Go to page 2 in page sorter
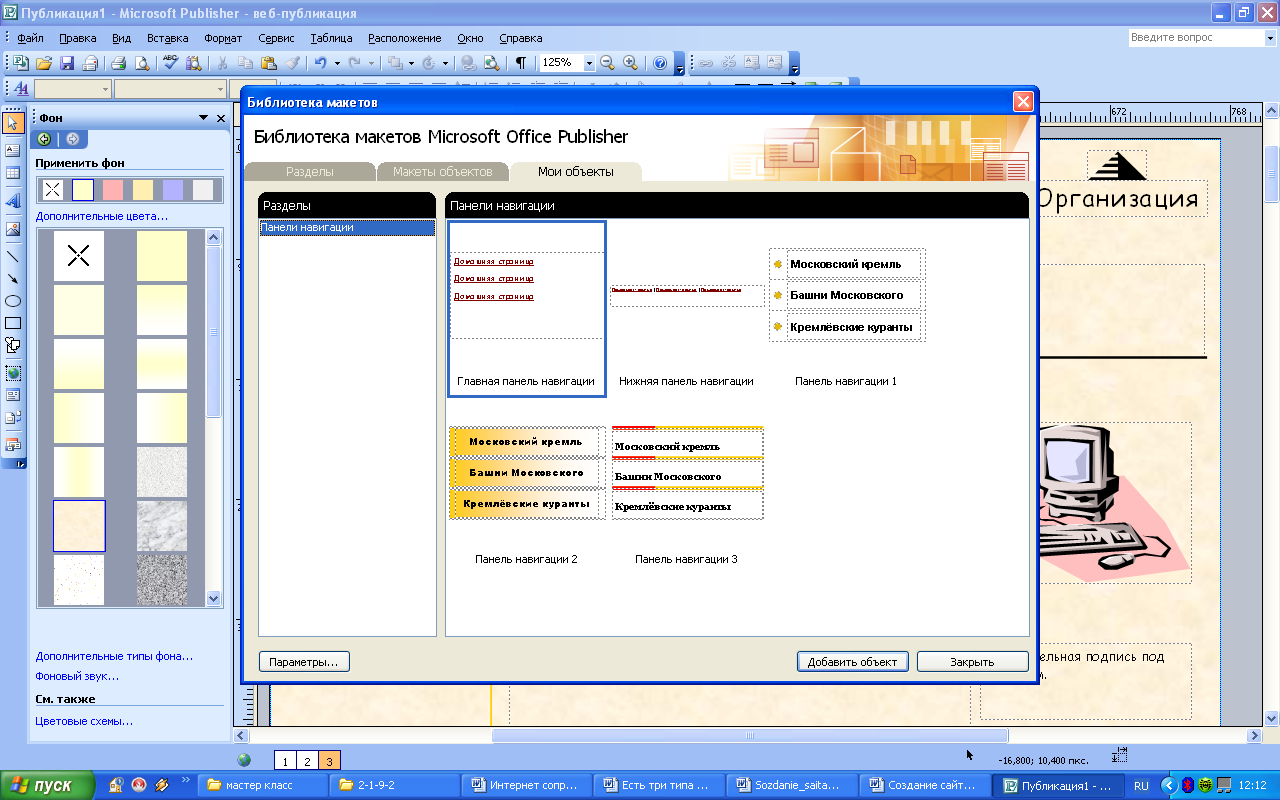 coord(307,761)
